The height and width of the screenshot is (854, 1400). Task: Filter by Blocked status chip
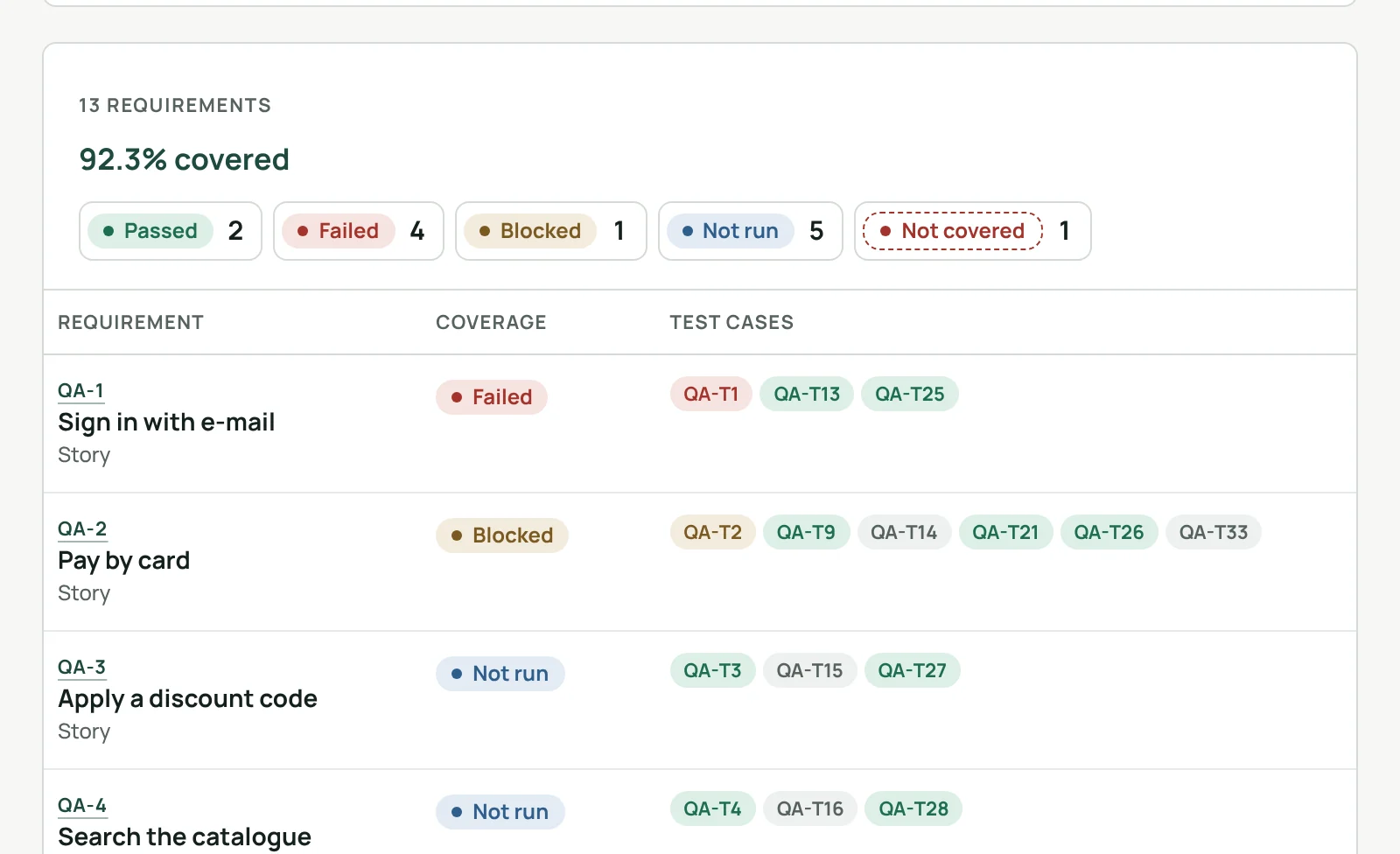(x=551, y=231)
